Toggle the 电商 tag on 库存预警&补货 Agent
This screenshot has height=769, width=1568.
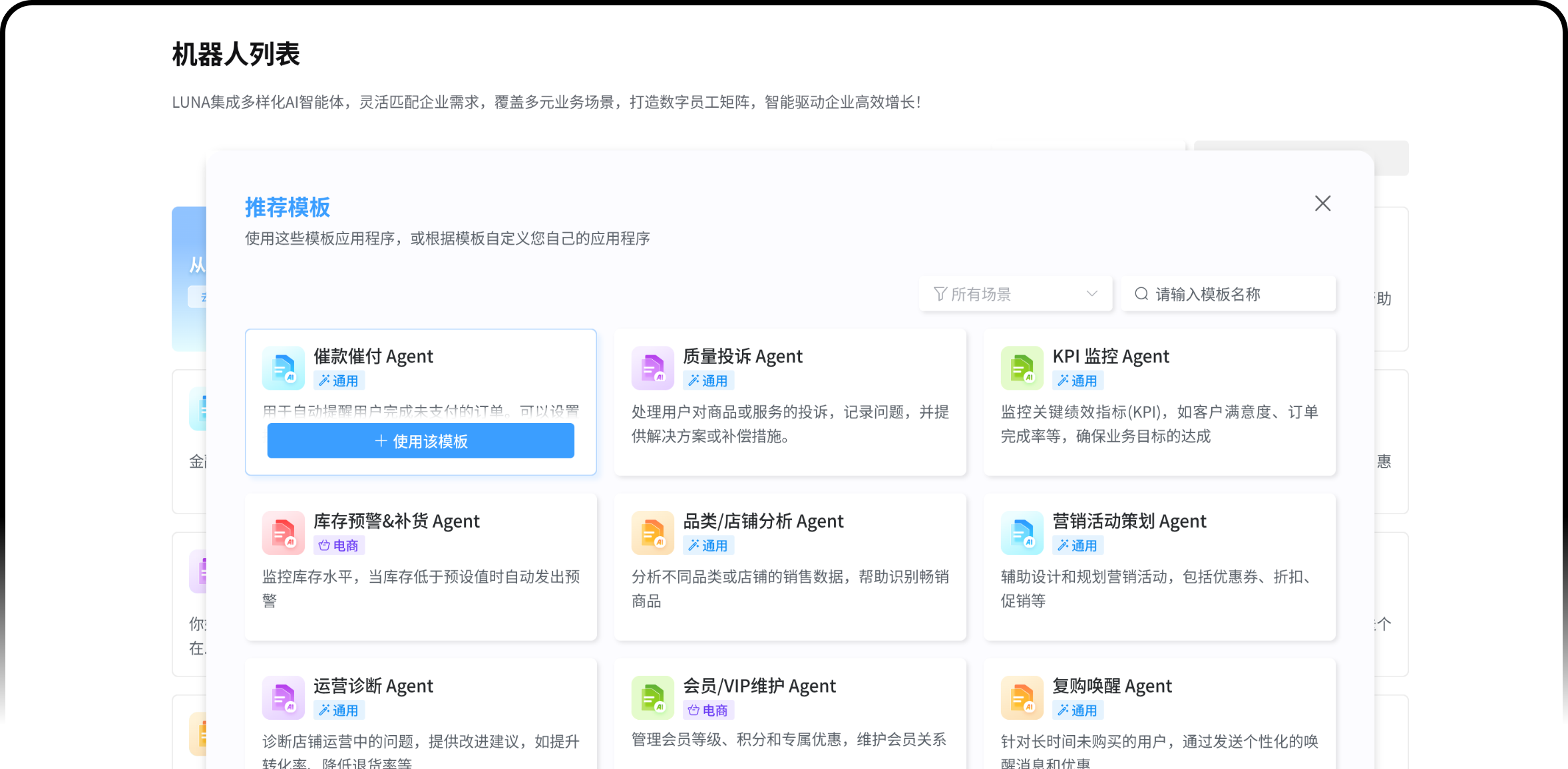(339, 545)
